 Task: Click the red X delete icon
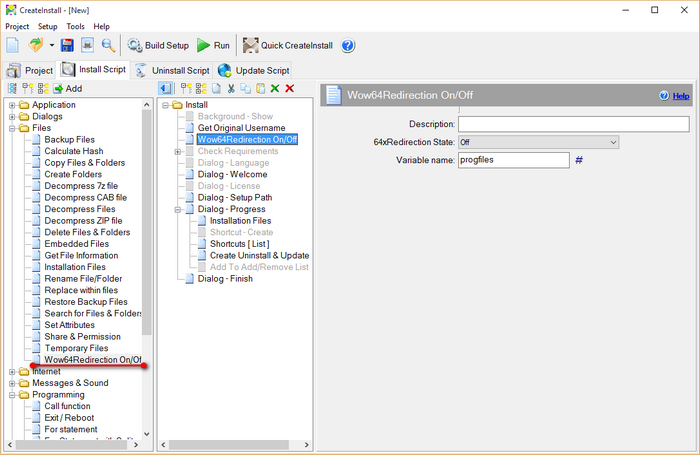pyautogui.click(x=290, y=88)
